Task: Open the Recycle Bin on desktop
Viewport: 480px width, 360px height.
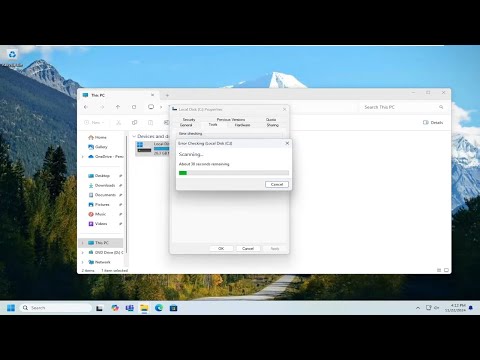Action: (x=12, y=57)
